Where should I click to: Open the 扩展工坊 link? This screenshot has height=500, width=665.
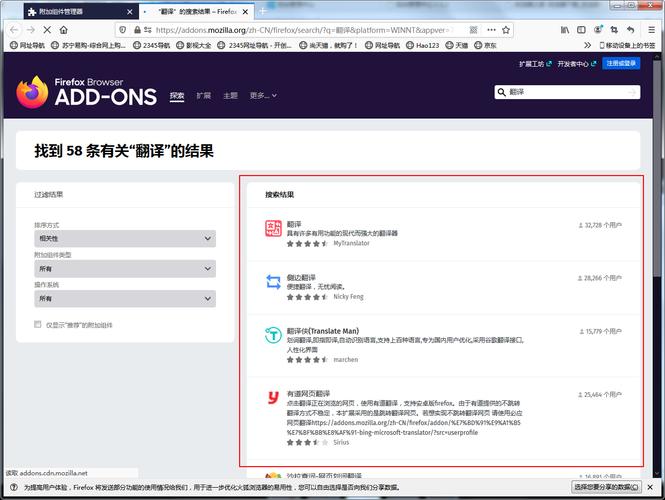click(535, 64)
